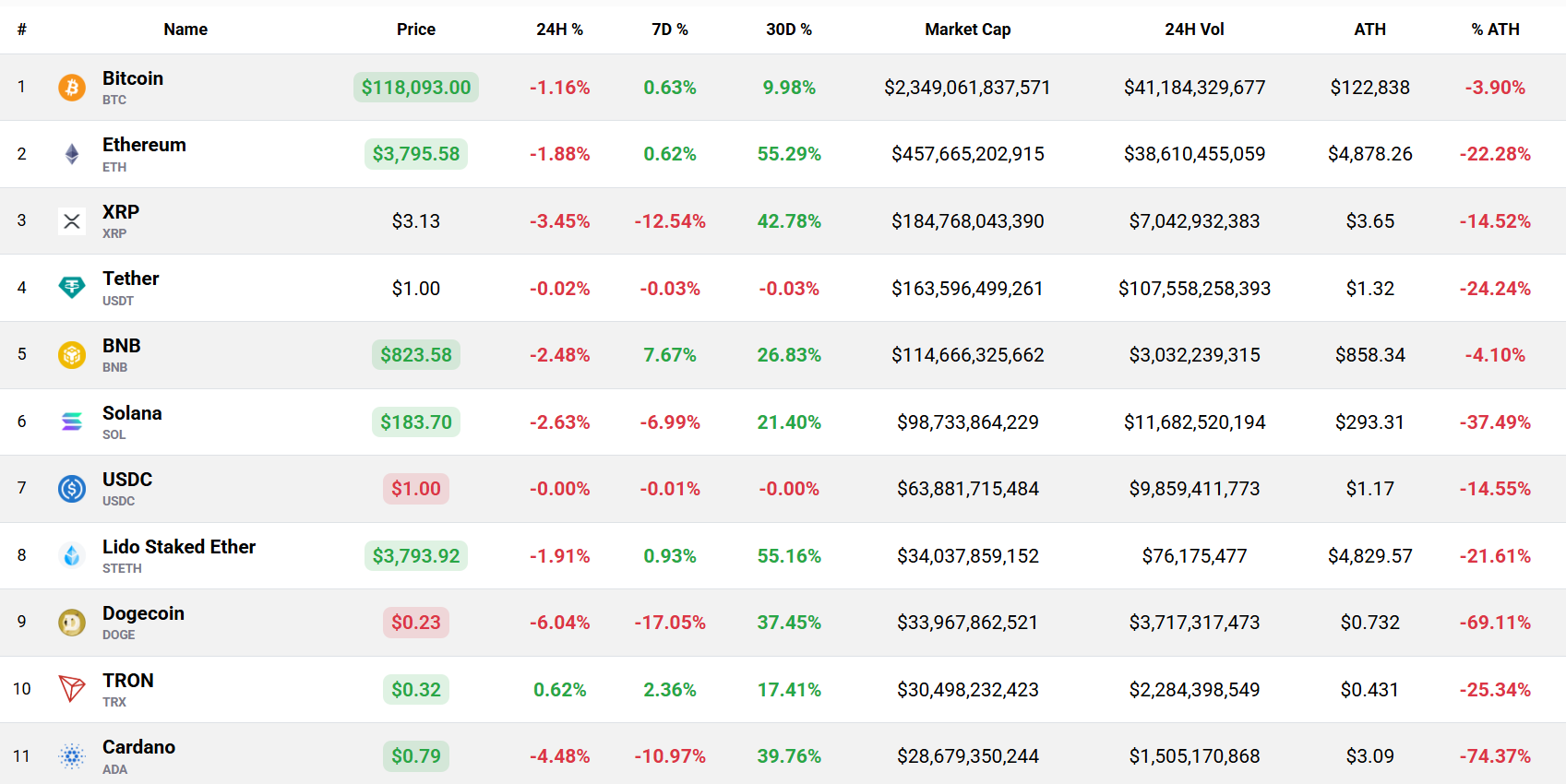Click the Bitcoin logo icon
1566x784 pixels.
72,88
